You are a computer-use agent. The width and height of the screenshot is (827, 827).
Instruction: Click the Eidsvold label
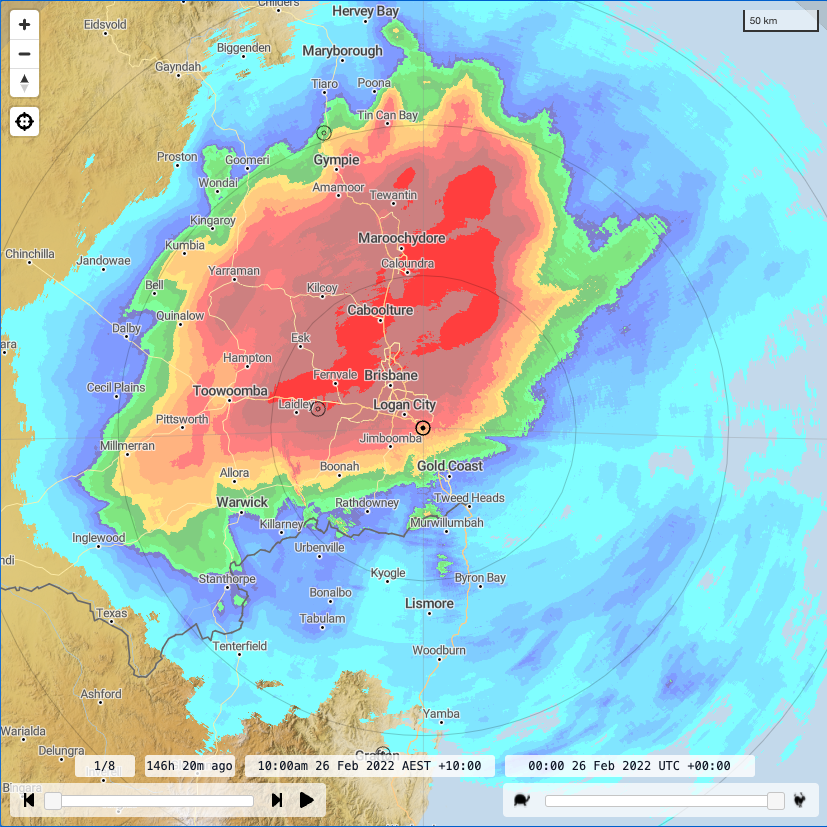[105, 24]
